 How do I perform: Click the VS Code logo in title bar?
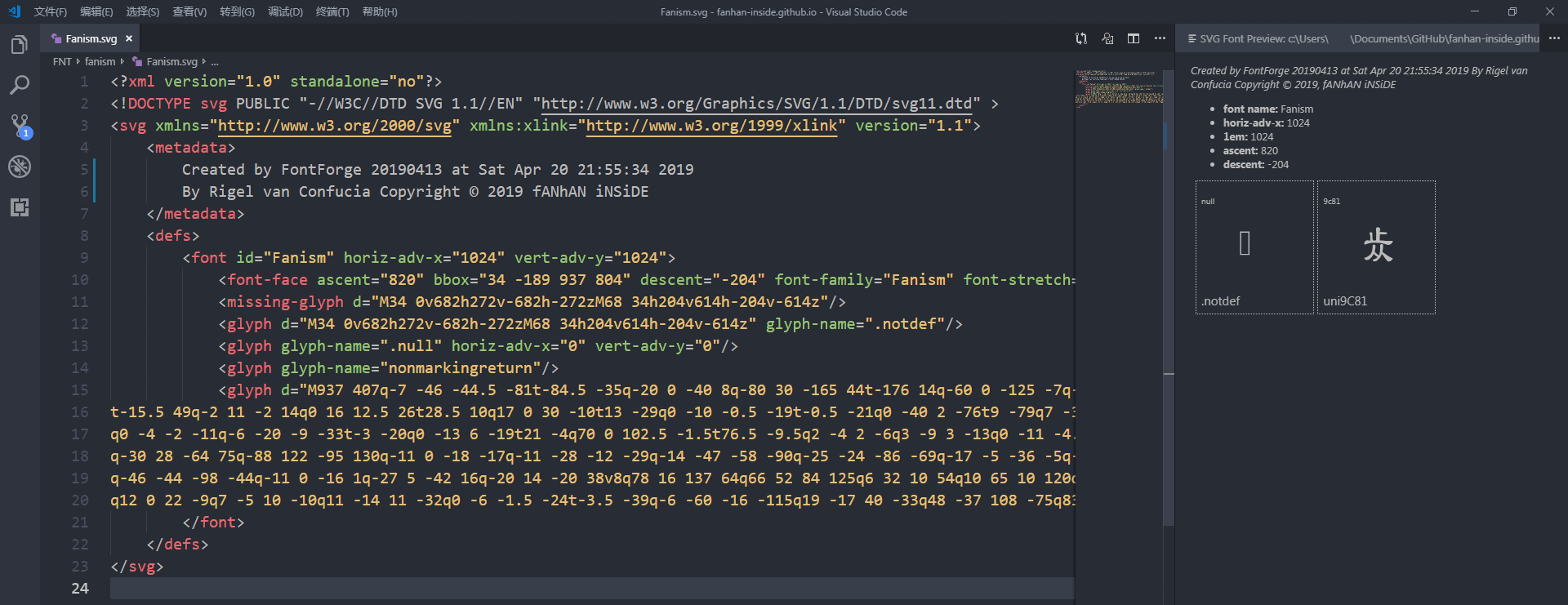[x=14, y=11]
